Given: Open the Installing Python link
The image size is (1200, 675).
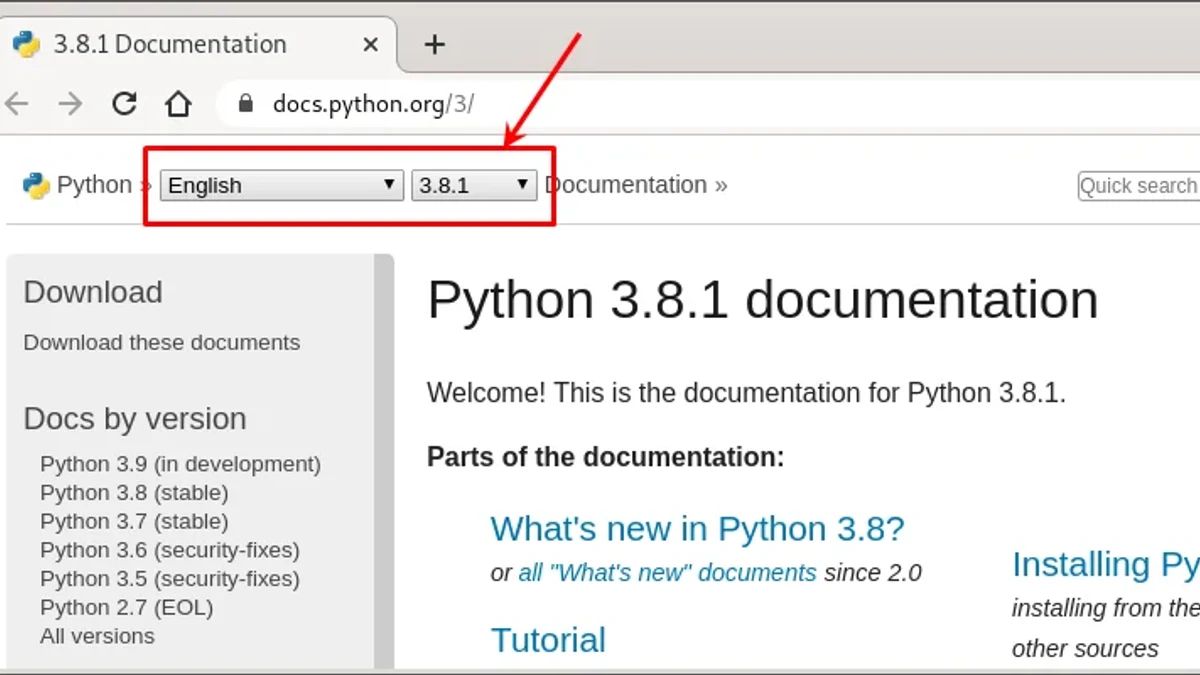Looking at the screenshot, I should click(1106, 565).
